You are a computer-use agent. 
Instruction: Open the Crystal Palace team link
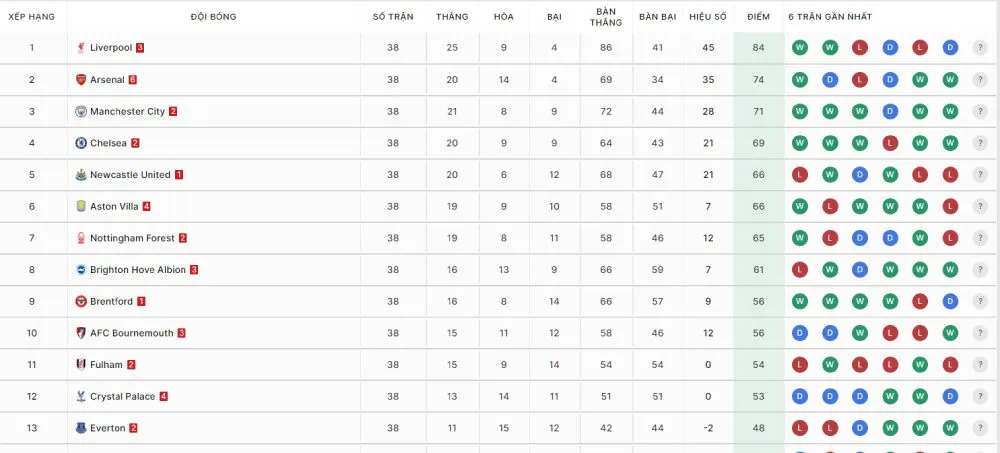(x=122, y=397)
